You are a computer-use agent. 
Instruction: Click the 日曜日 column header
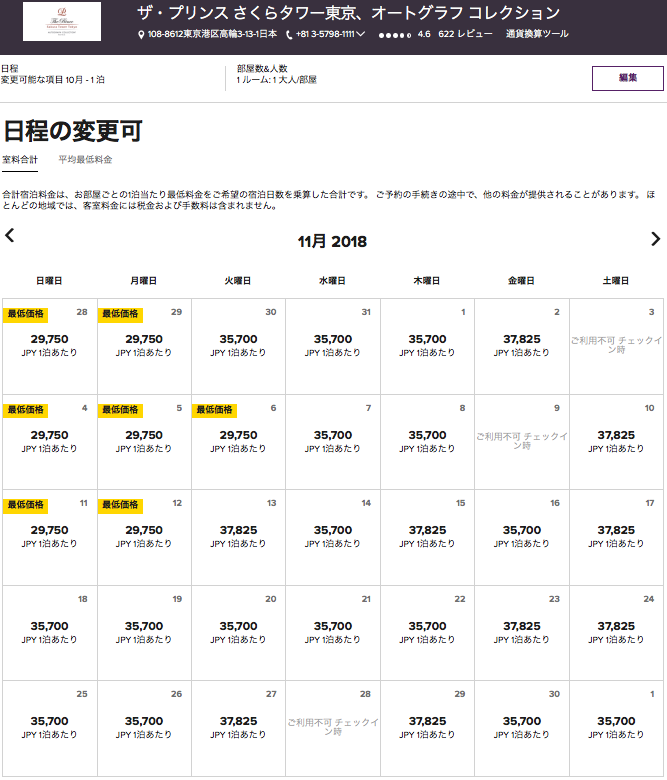coord(49,281)
